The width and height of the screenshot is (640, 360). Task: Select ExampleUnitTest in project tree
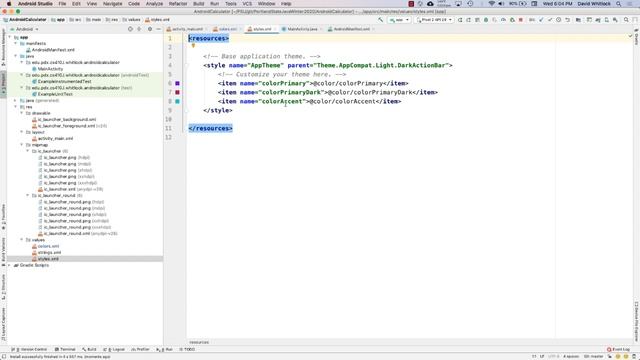click(55, 94)
